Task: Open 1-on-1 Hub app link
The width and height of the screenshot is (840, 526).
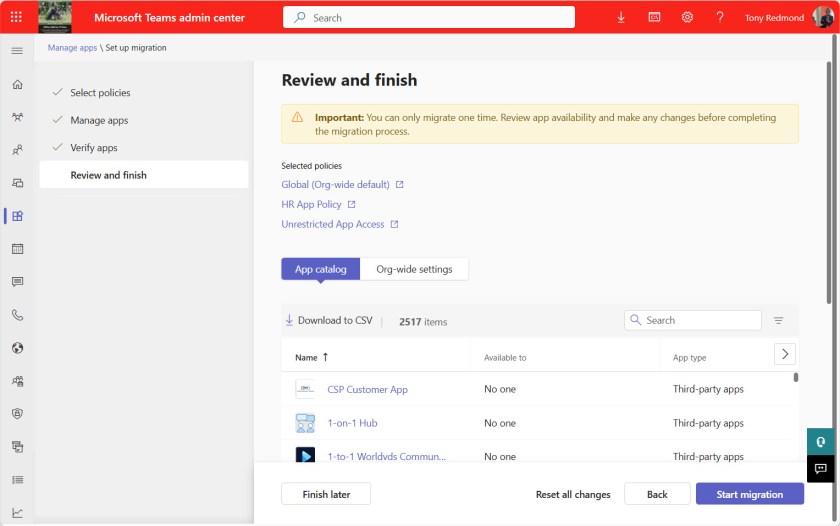Action: pos(352,423)
